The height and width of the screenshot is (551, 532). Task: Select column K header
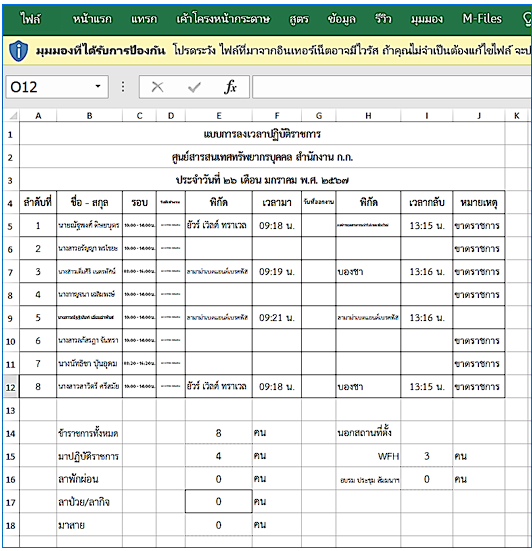pyautogui.click(x=517, y=116)
